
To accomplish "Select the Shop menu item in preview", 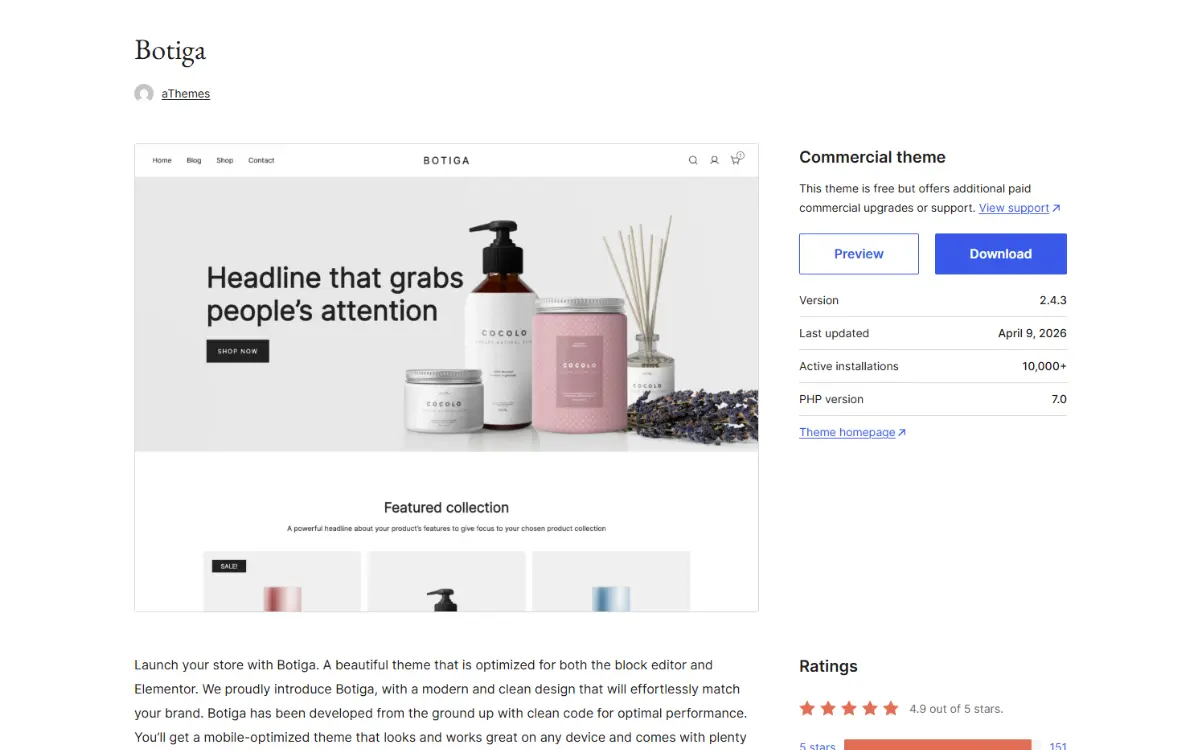I will 225,160.
